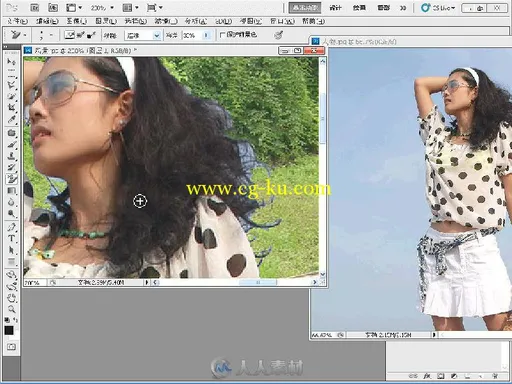Open the 窗口(W) menu
Image resolution: width=512 pixels, height=384 pixels.
pos(282,21)
